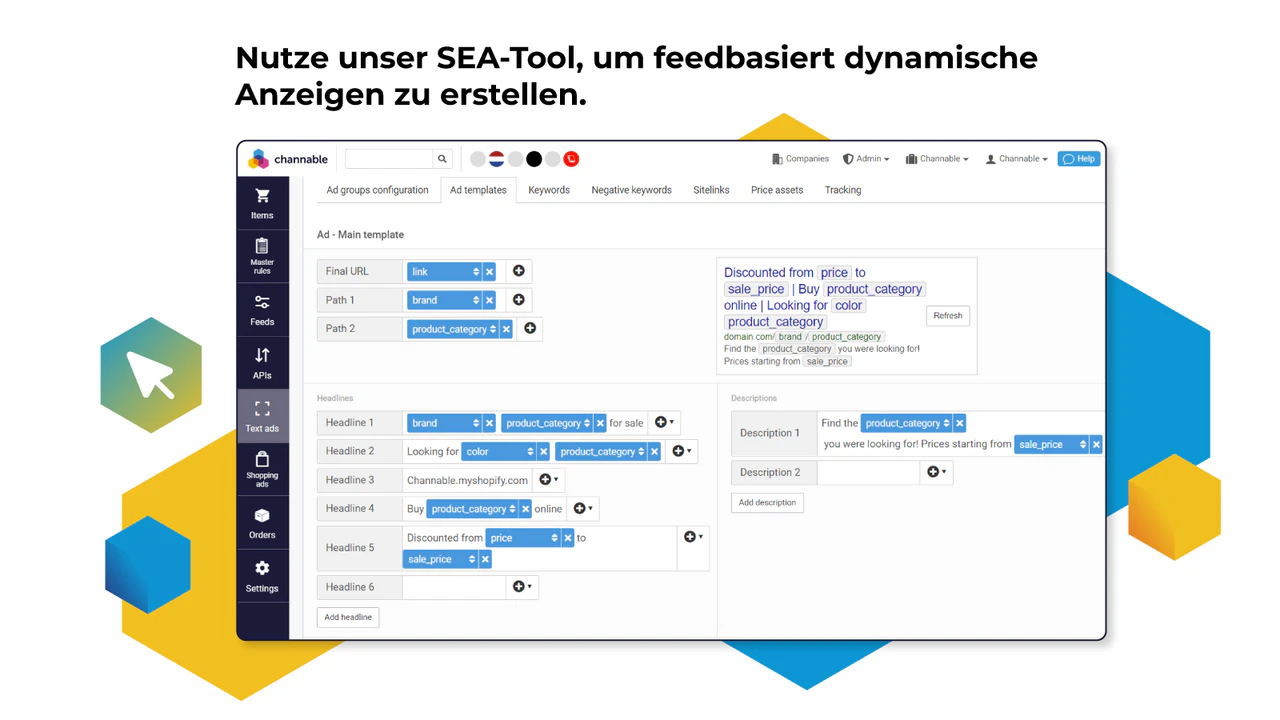Open Items in the sidebar
The height and width of the screenshot is (720, 1280).
point(262,203)
